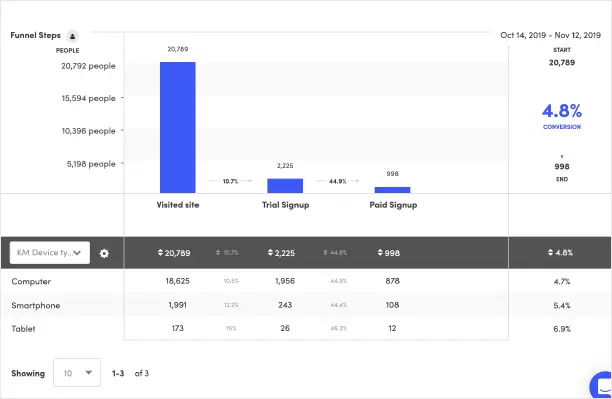This screenshot has width=612, height=399.
Task: Sort by the 998 Paid Signup column
Action: click(x=389, y=253)
